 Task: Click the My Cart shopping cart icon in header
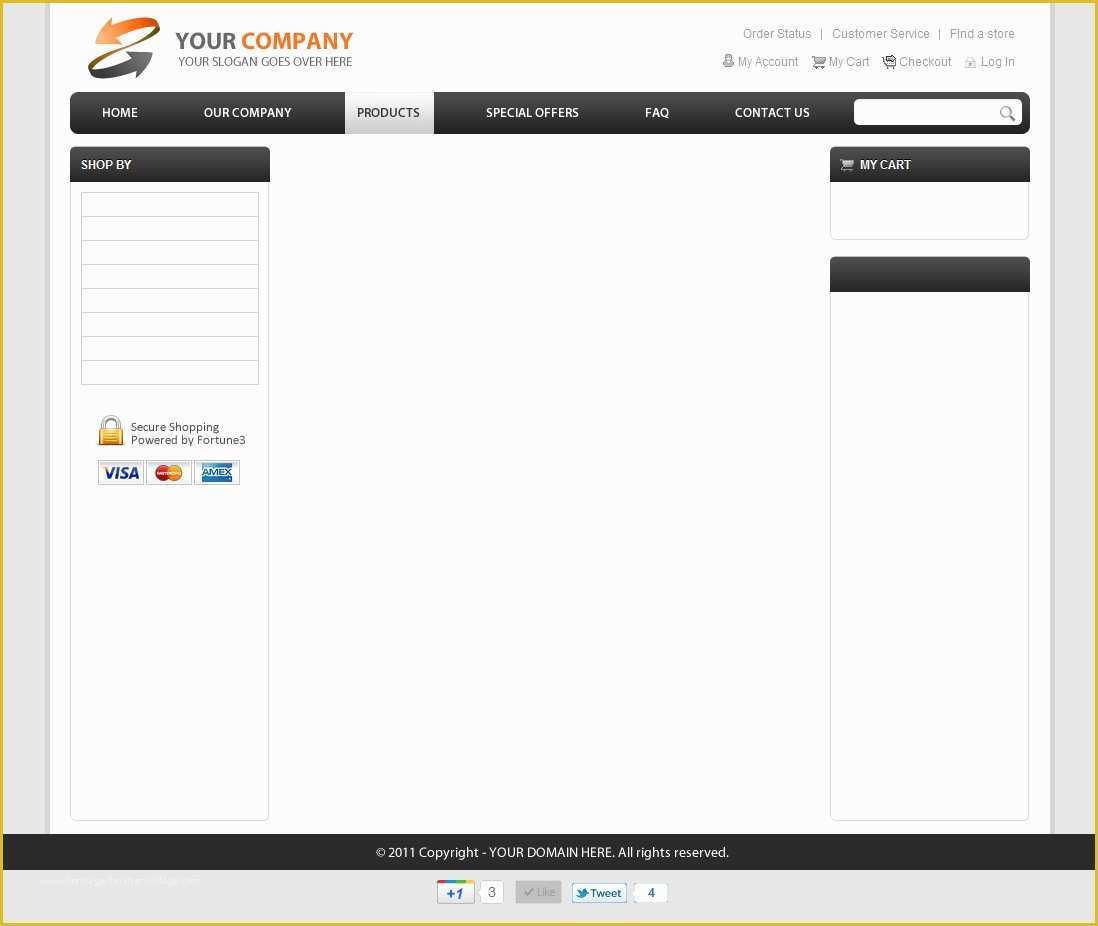[x=818, y=62]
